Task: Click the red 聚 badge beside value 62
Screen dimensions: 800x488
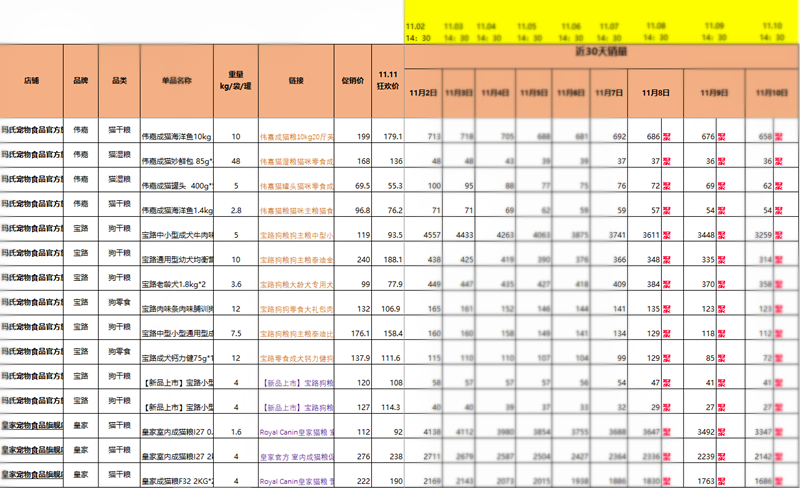Action: click(779, 186)
